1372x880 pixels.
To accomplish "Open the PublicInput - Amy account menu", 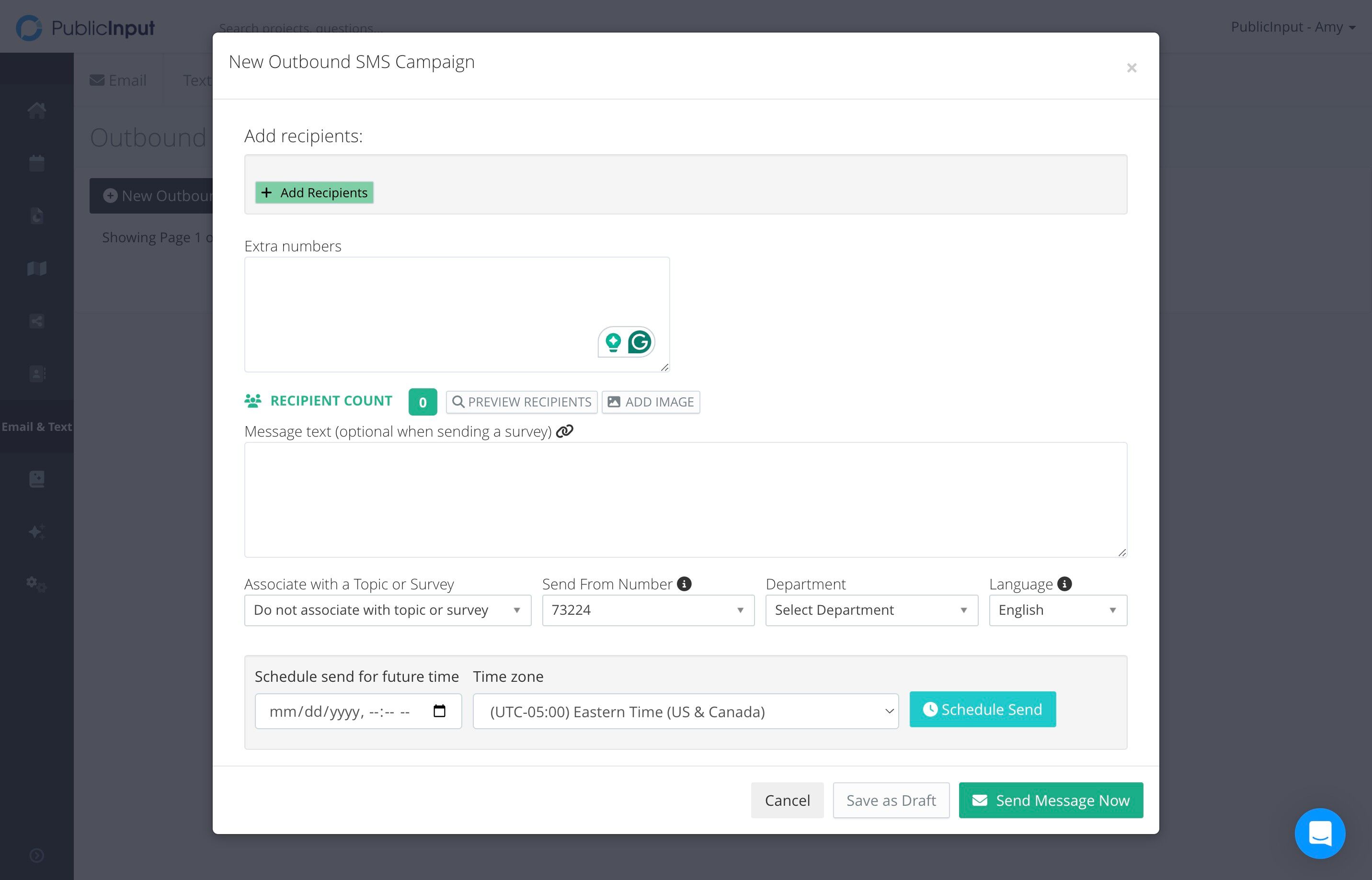I will click(x=1293, y=27).
